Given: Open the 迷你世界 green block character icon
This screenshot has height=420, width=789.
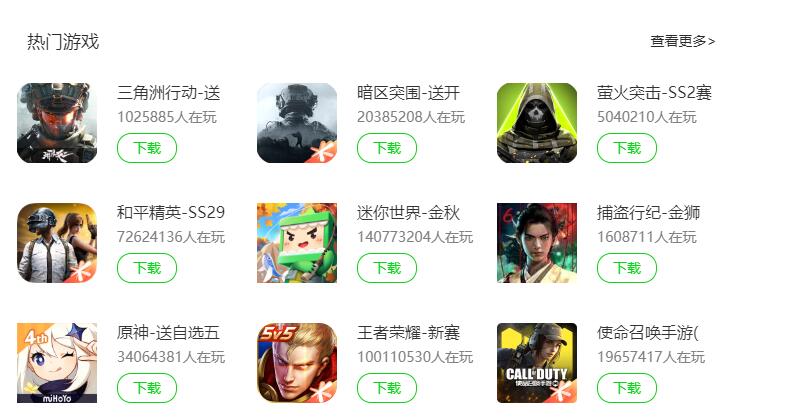Looking at the screenshot, I should click(x=297, y=243).
